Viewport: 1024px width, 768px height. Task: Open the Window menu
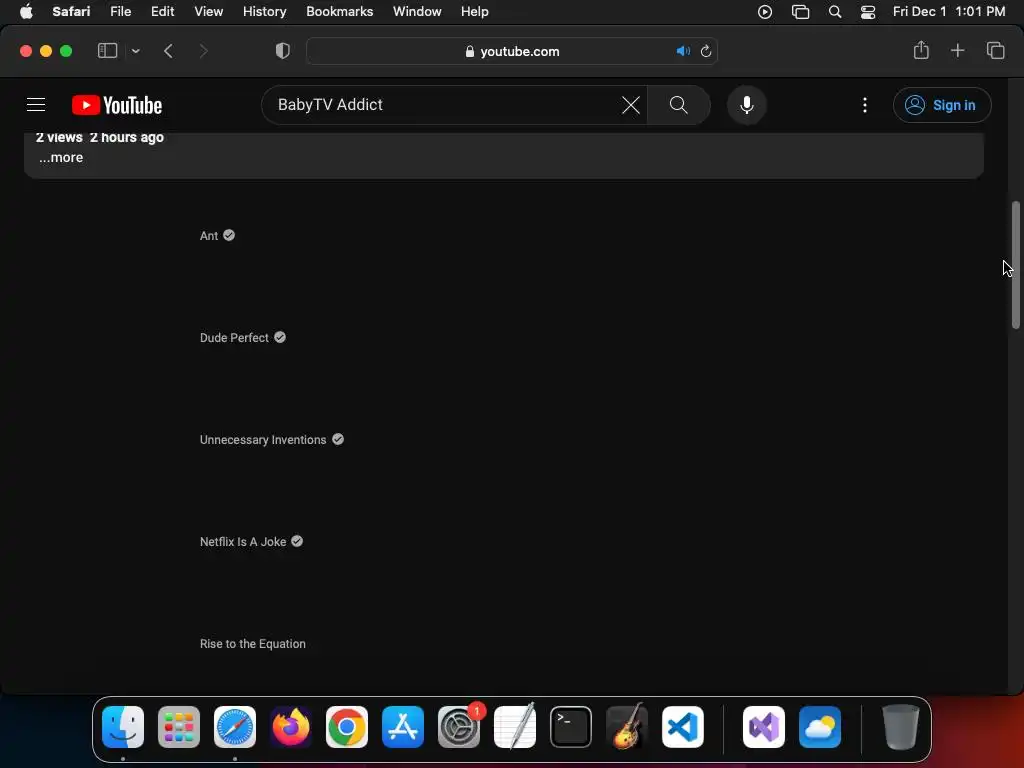click(x=417, y=12)
